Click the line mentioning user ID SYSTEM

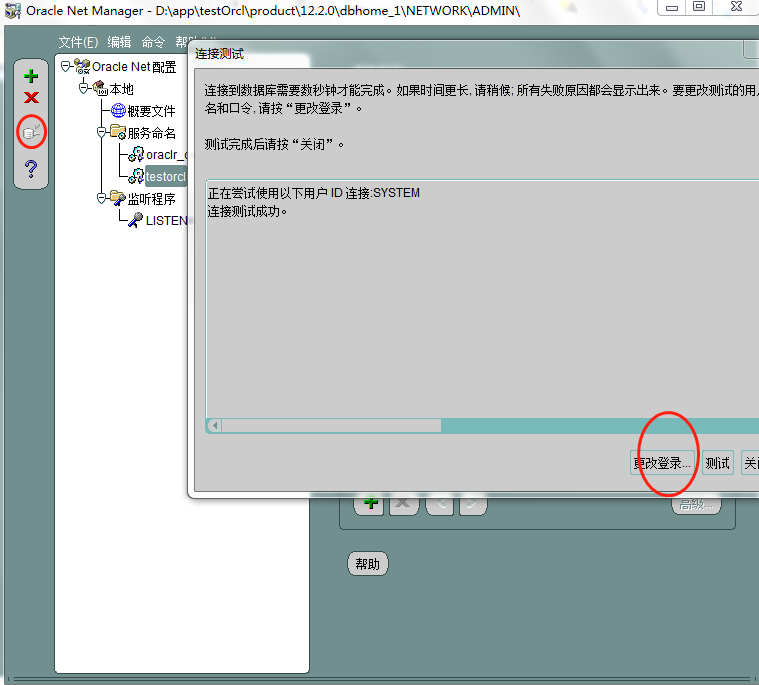tap(314, 193)
